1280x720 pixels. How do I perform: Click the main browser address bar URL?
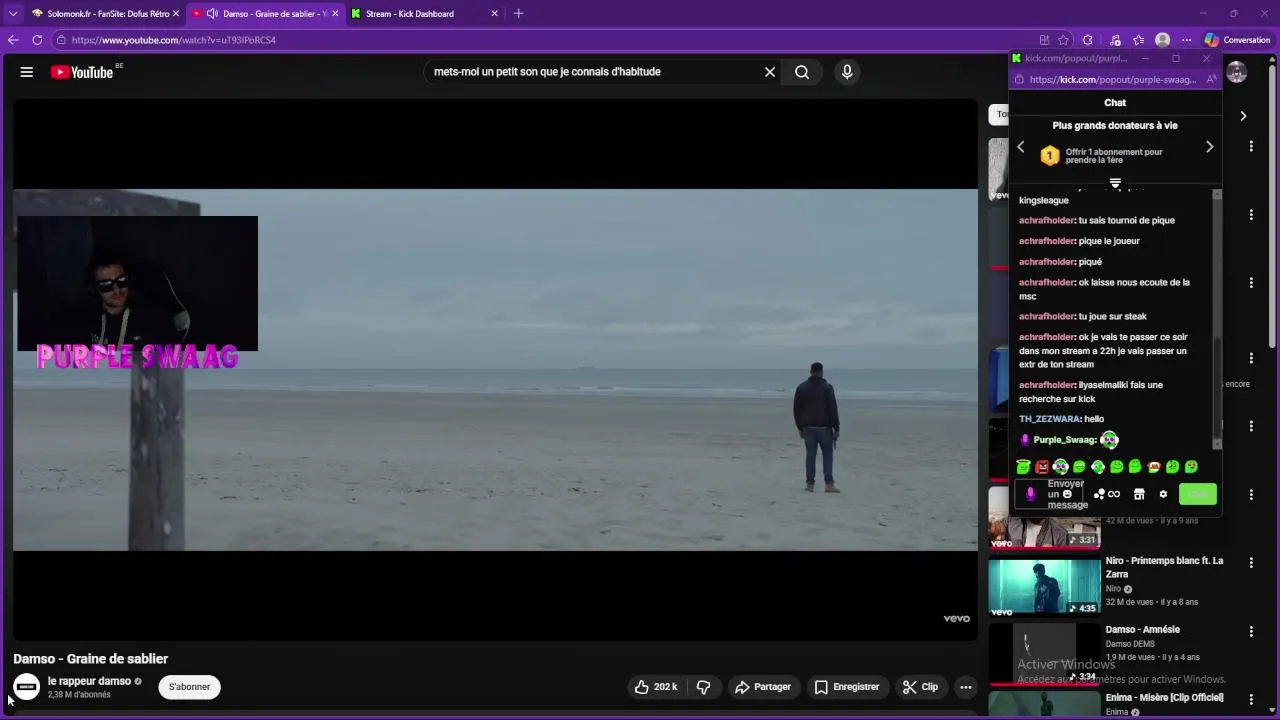pyautogui.click(x=174, y=40)
